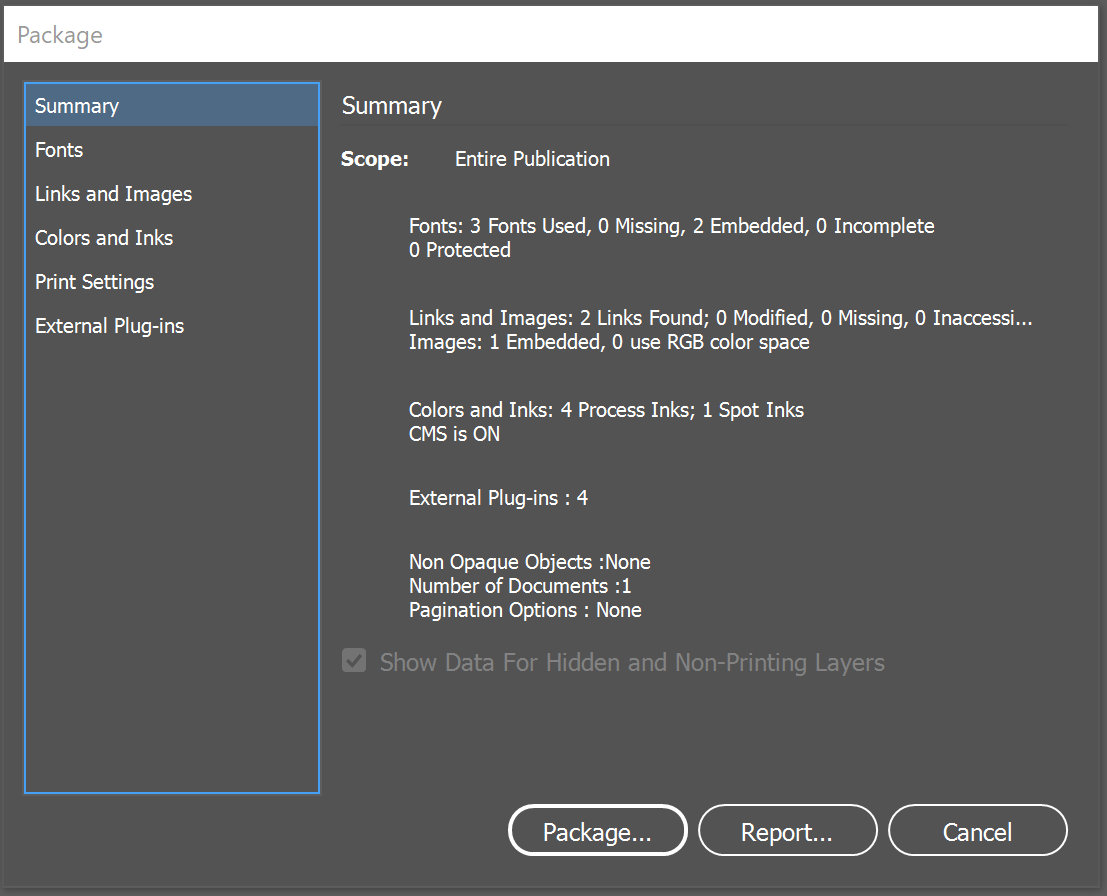Viewport: 1107px width, 896px height.
Task: Select the Summary category
Action: (77, 105)
